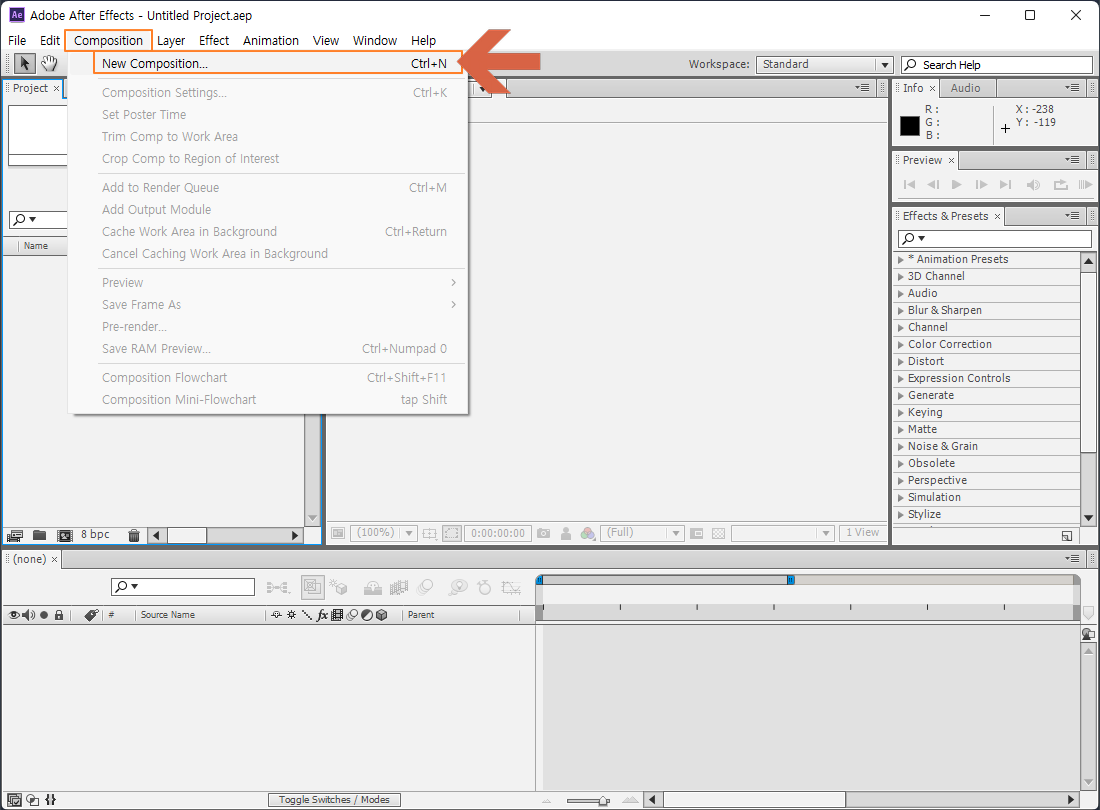Expand or collapse layer switches pane icon

[x=14, y=799]
